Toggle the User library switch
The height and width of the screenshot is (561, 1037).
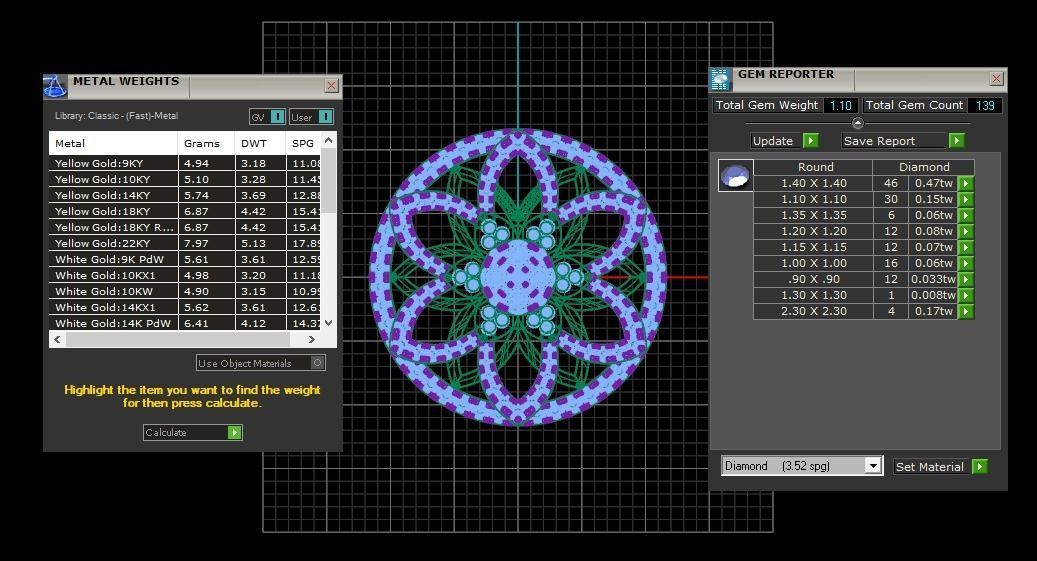(x=325, y=116)
